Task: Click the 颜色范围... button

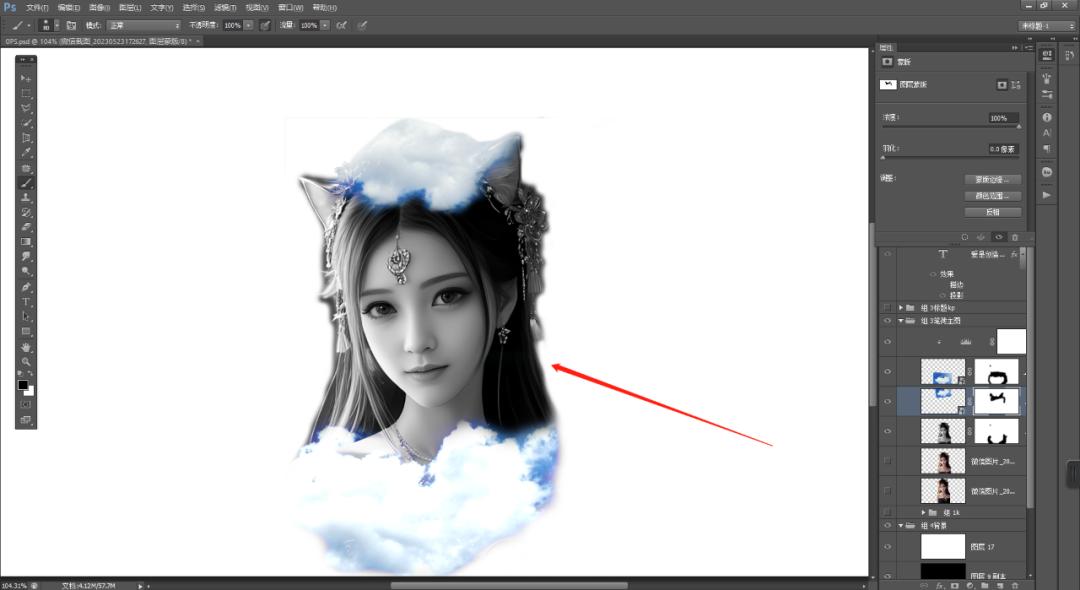Action: pos(992,196)
